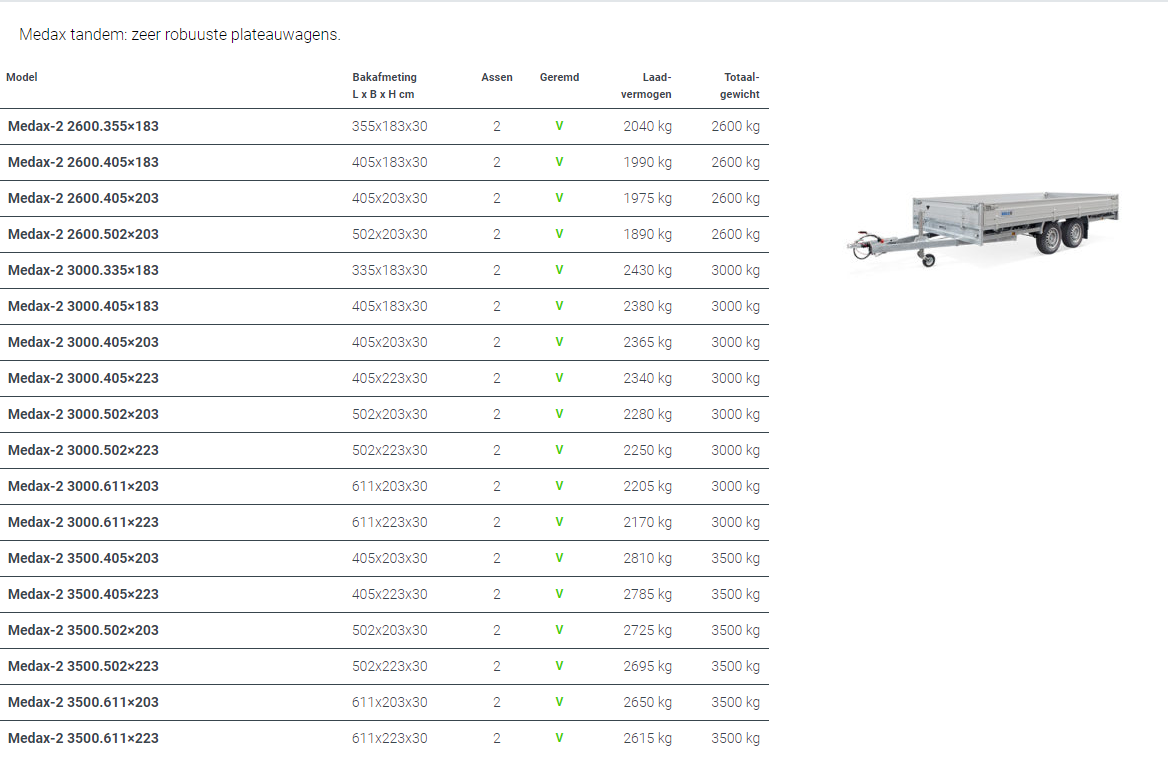Click the green check for Medax-2 3000.335×183

click(x=559, y=270)
